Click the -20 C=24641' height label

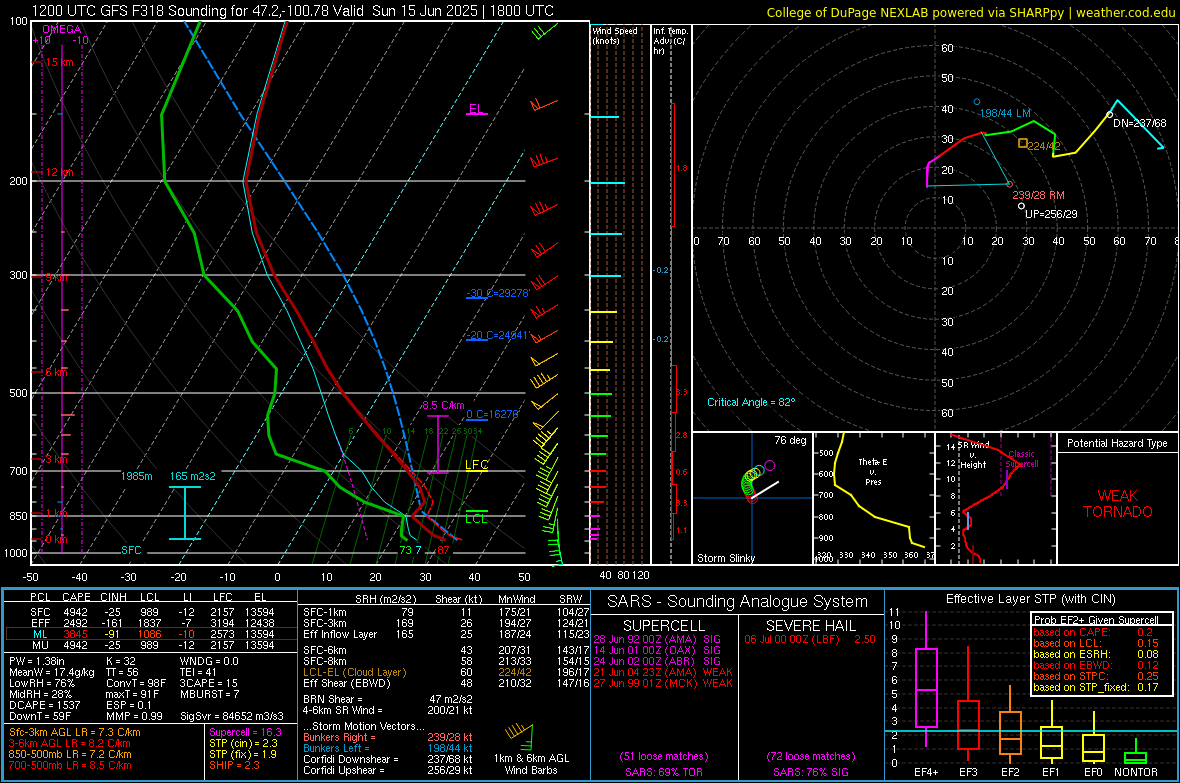coord(498,335)
